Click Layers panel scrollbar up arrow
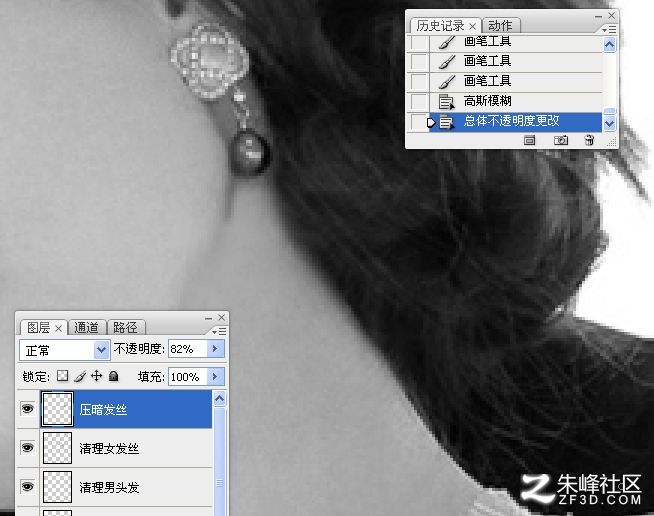Image resolution: width=654 pixels, height=516 pixels. coord(219,399)
